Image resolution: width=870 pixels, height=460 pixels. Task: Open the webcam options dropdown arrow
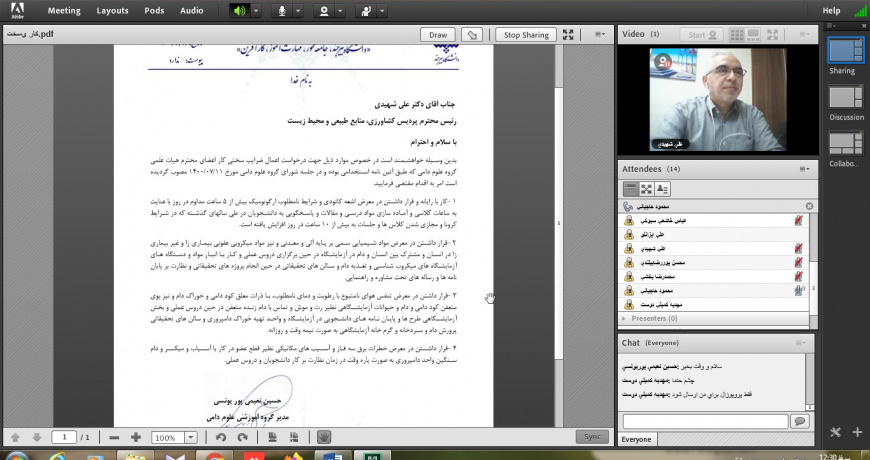340,11
